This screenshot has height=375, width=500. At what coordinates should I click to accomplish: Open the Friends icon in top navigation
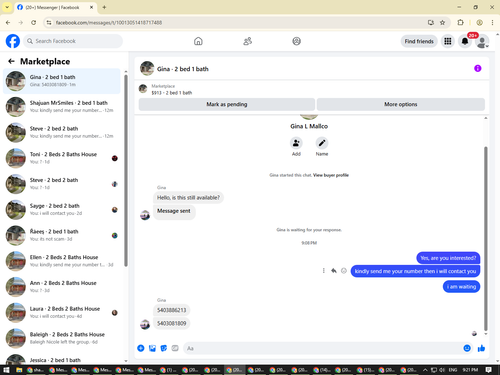[x=247, y=41]
